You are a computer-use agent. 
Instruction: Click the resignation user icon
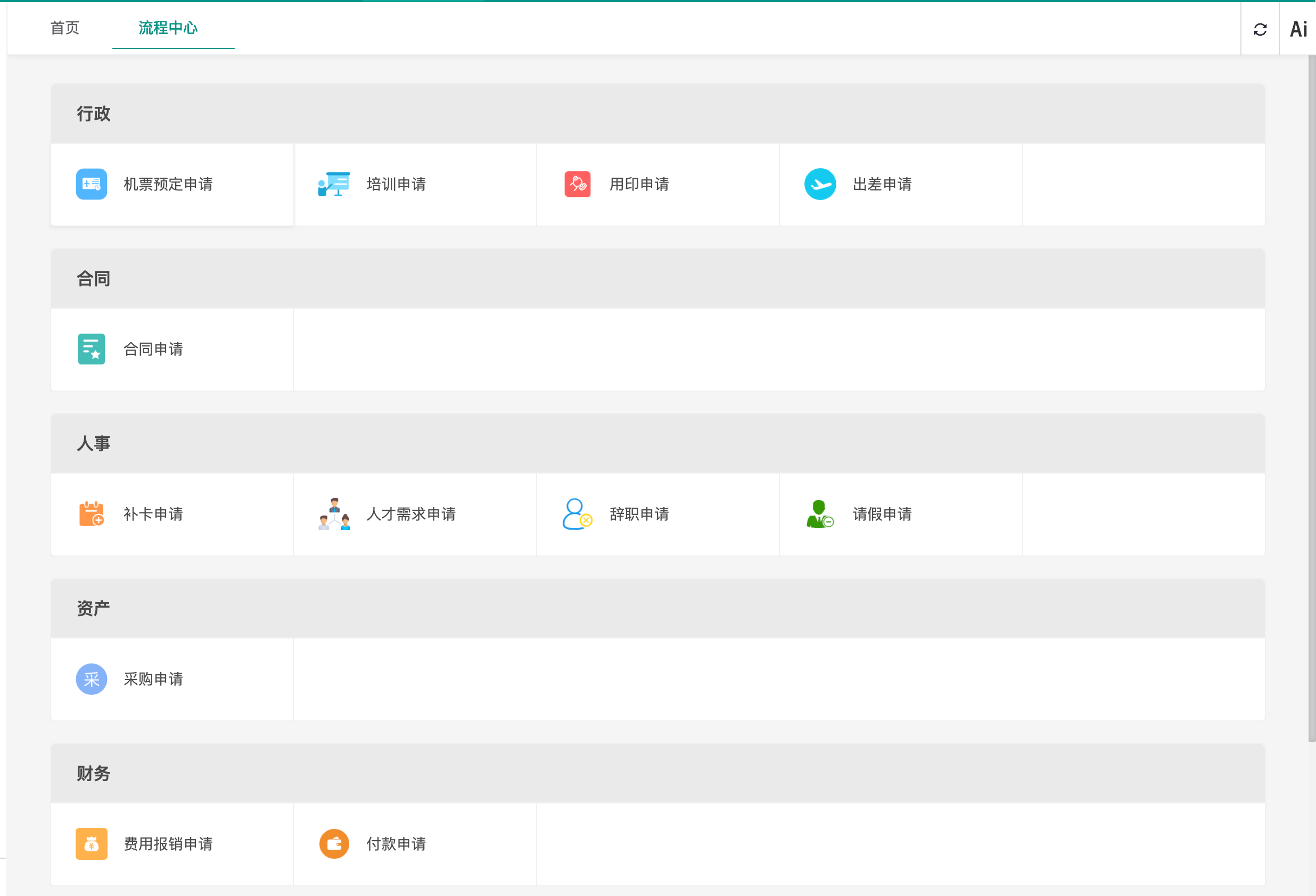tap(577, 513)
